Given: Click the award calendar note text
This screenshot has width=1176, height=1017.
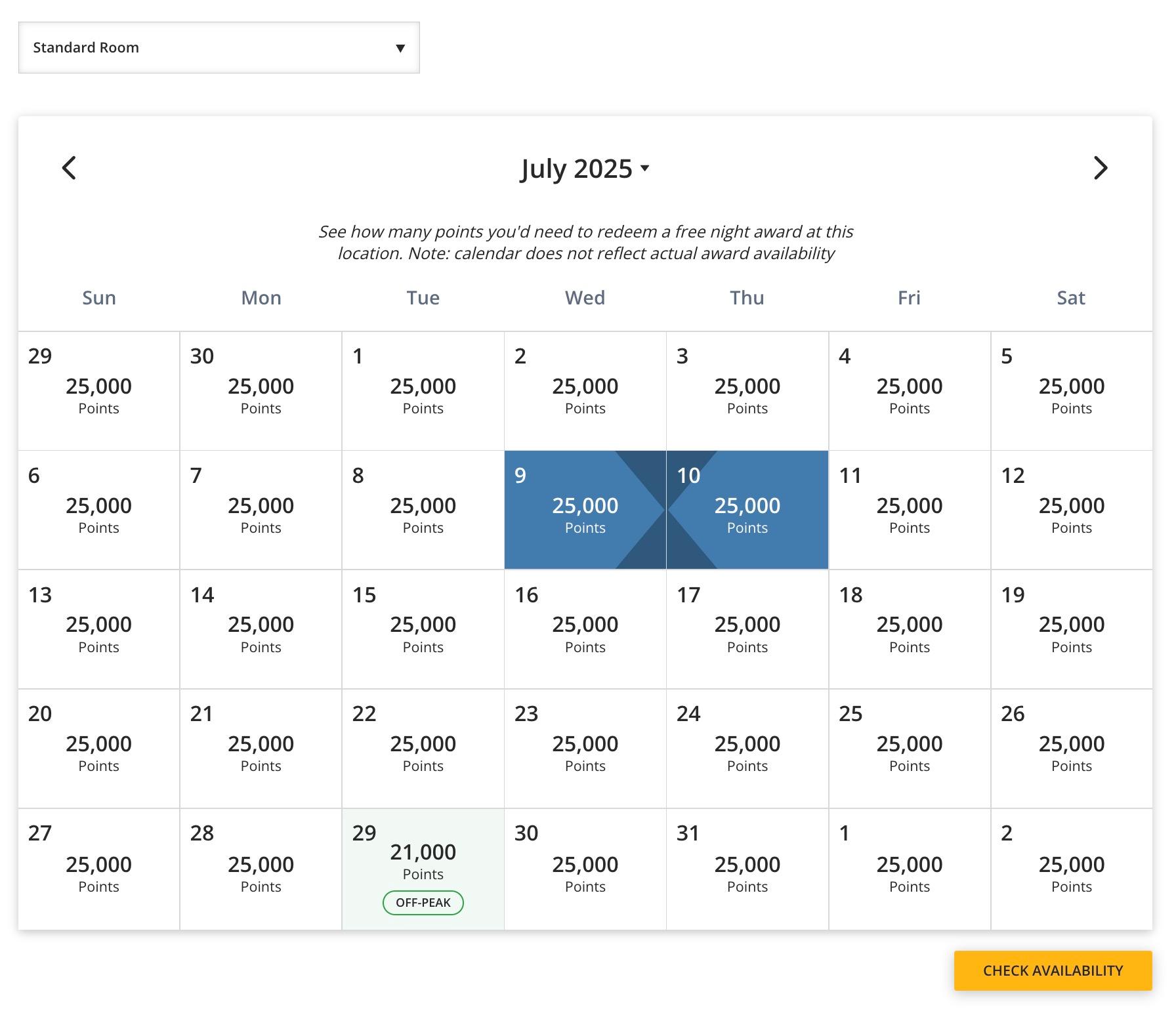Looking at the screenshot, I should click(x=585, y=243).
